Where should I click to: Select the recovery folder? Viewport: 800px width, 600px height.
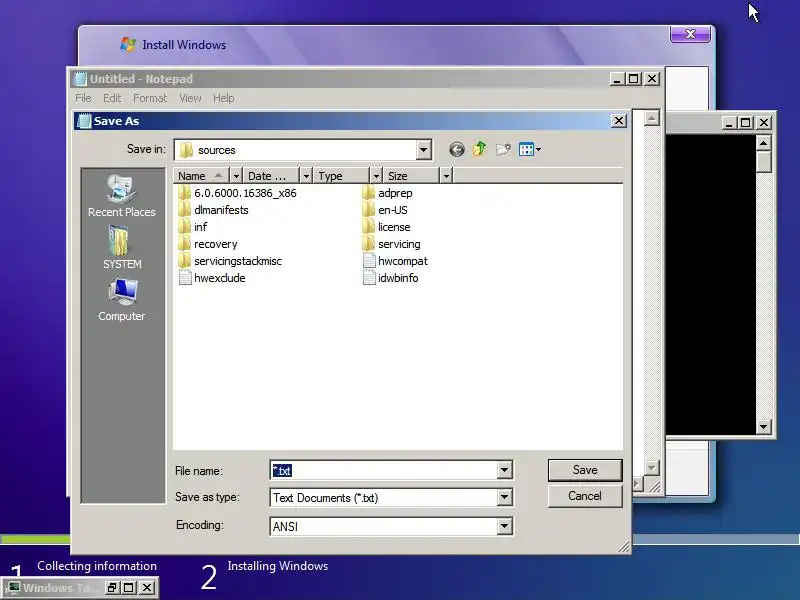point(208,244)
